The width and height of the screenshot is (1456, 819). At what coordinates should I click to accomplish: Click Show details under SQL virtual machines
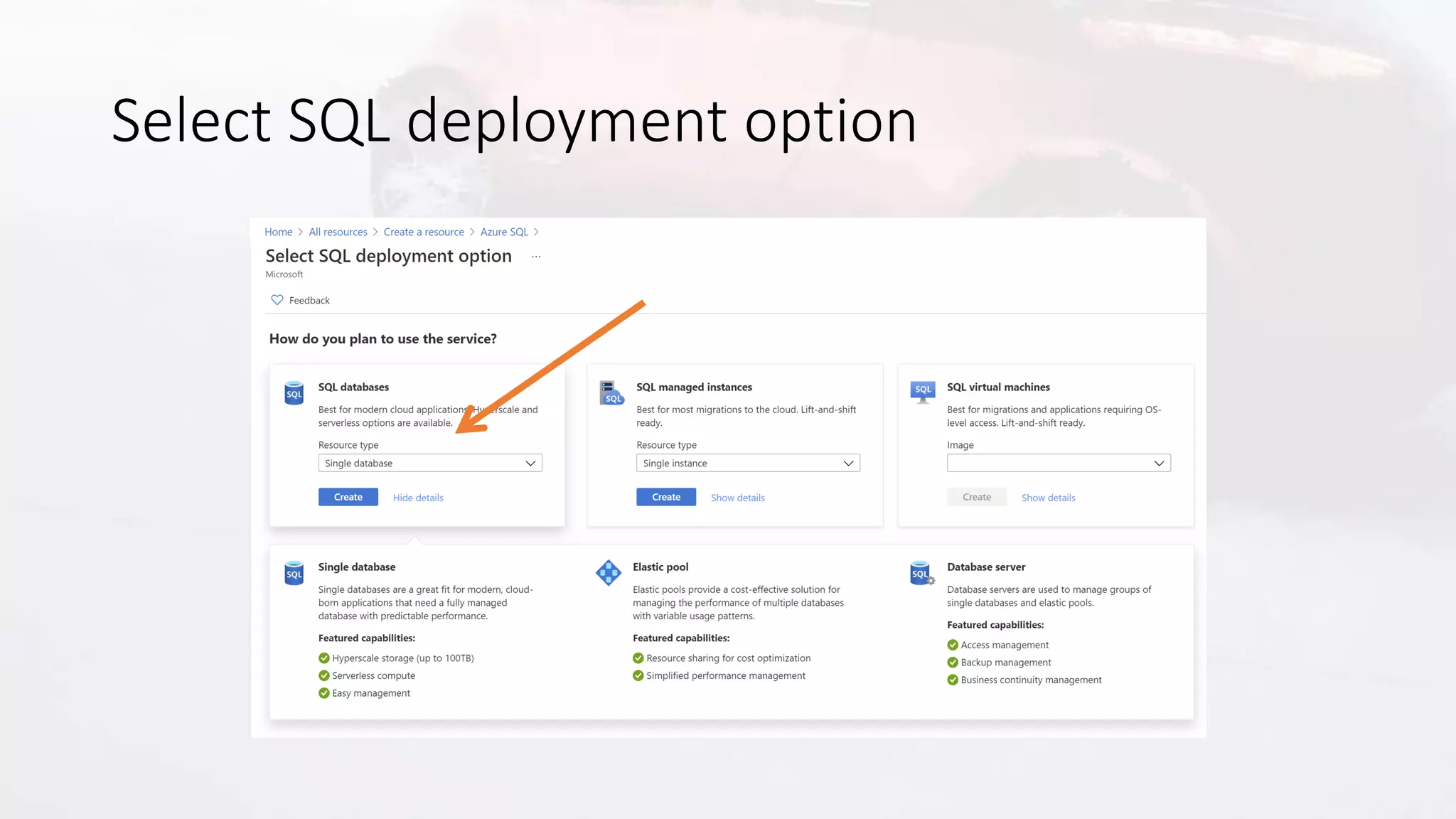(1049, 498)
